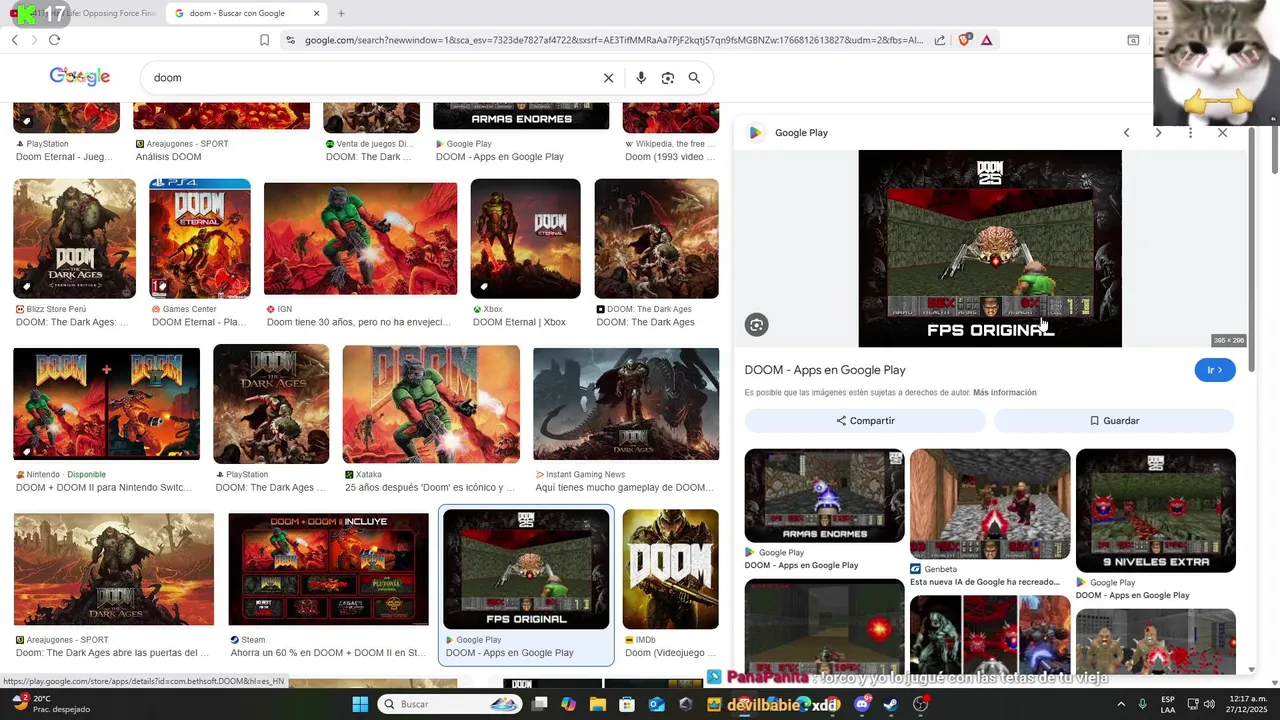The width and height of the screenshot is (1280, 720).
Task: Open the IMDb Doom (Videojuego) image
Action: pos(670,569)
